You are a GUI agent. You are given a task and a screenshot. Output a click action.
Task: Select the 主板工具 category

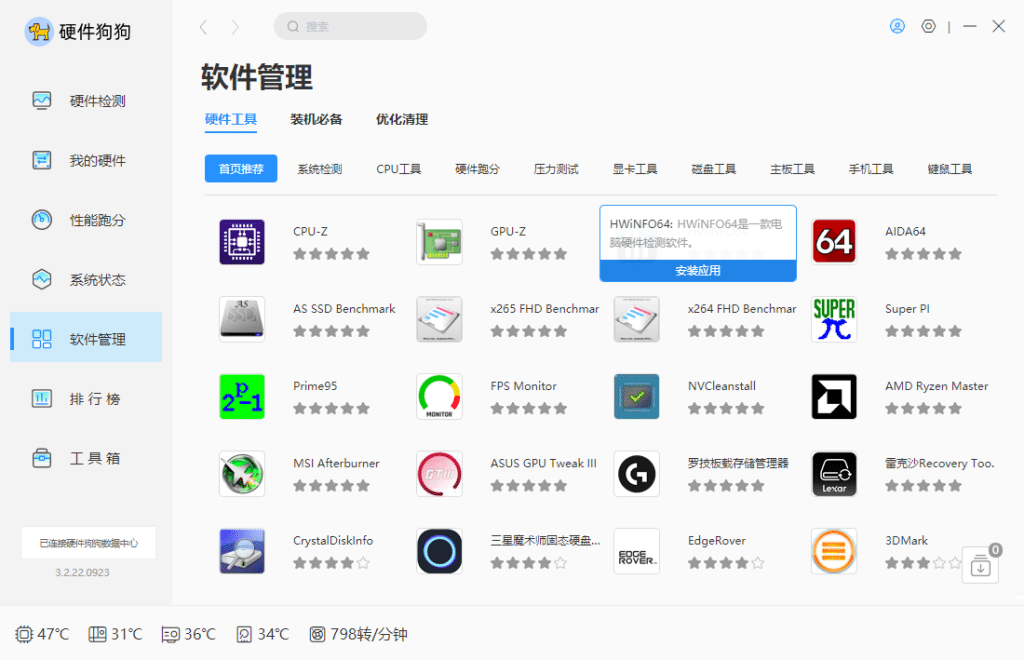click(792, 169)
